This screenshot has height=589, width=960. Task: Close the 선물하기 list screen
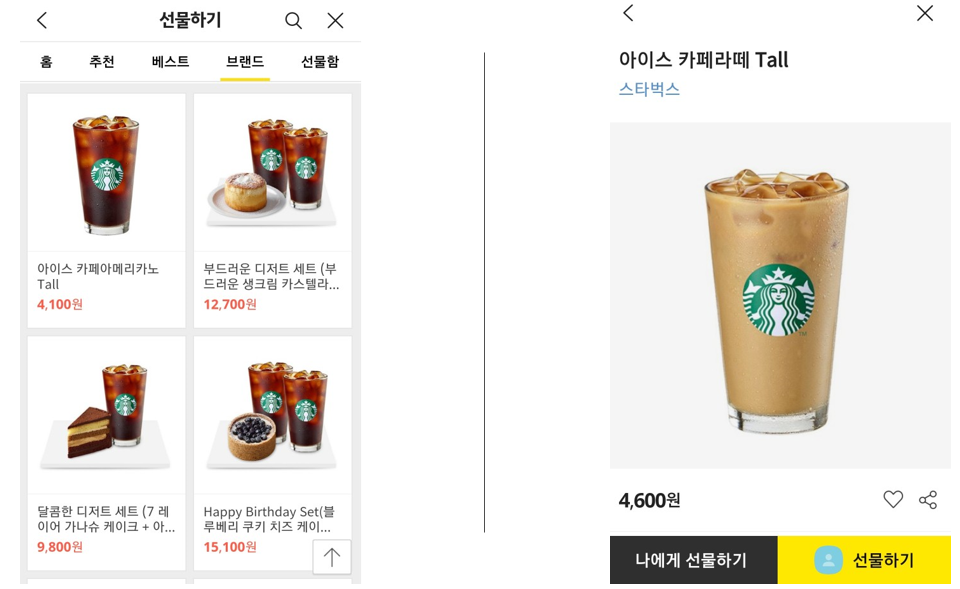pos(335,21)
